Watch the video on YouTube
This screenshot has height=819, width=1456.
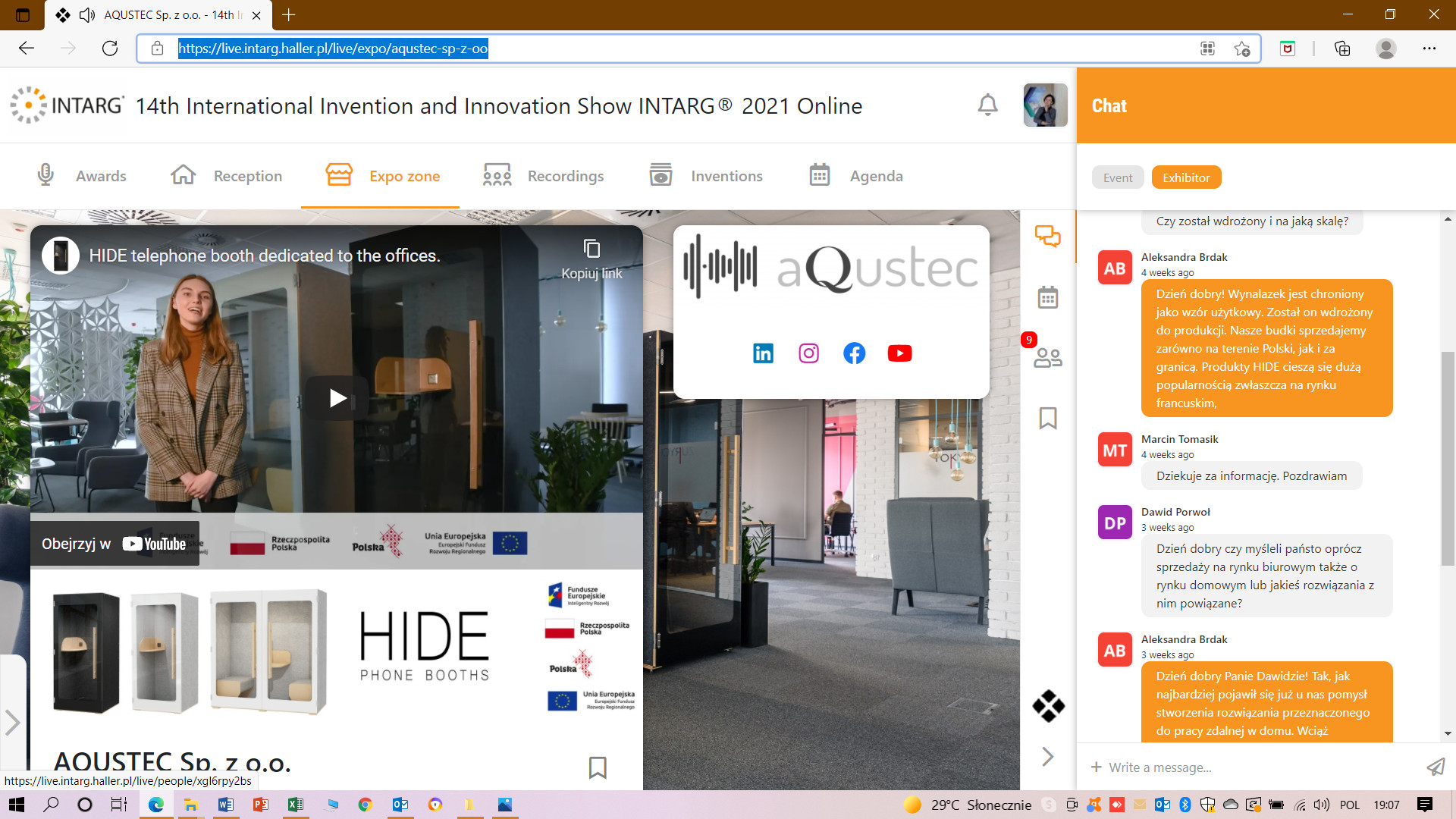(x=115, y=544)
